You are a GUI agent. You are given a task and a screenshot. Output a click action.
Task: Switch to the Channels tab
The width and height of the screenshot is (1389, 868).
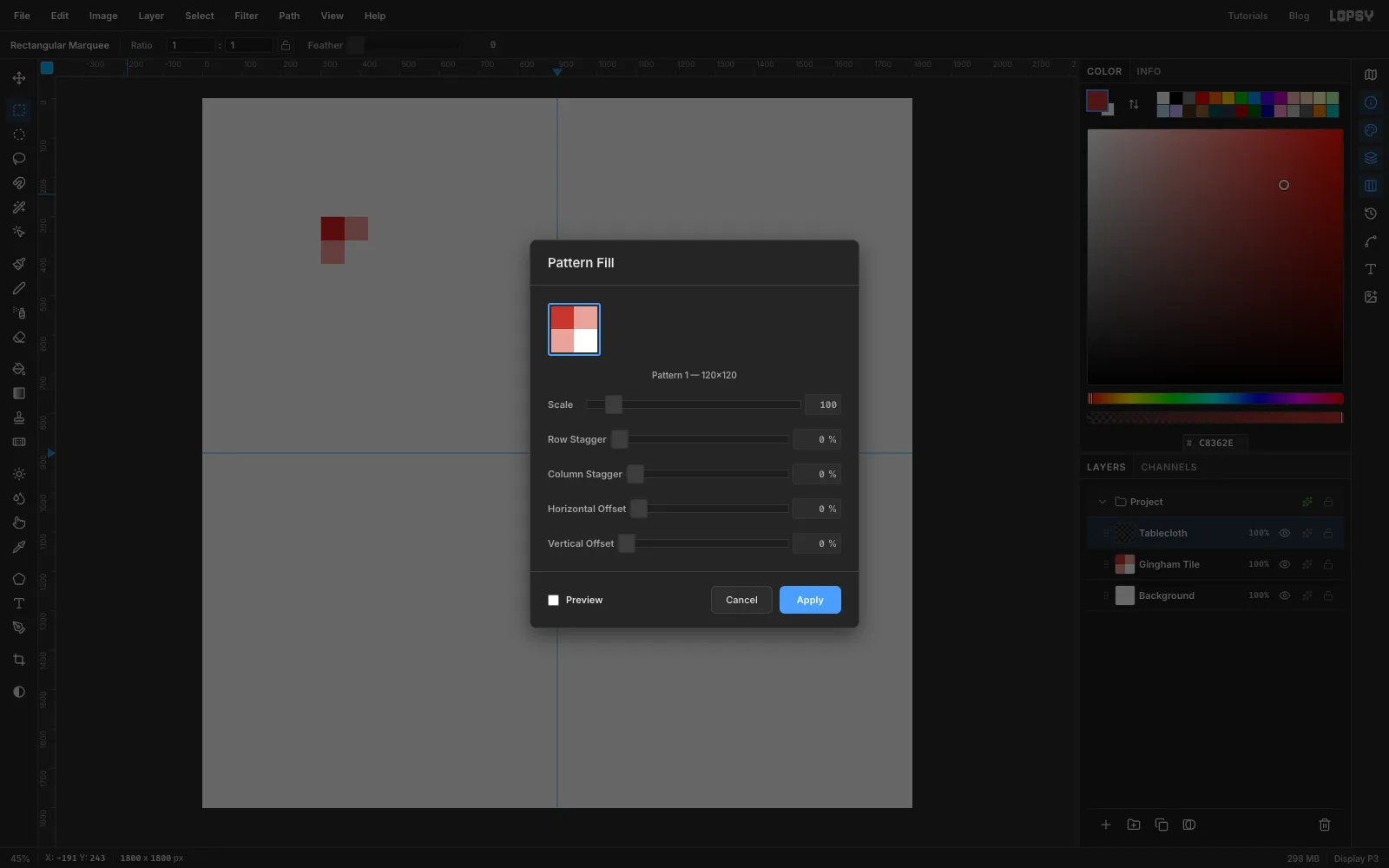tap(1168, 467)
